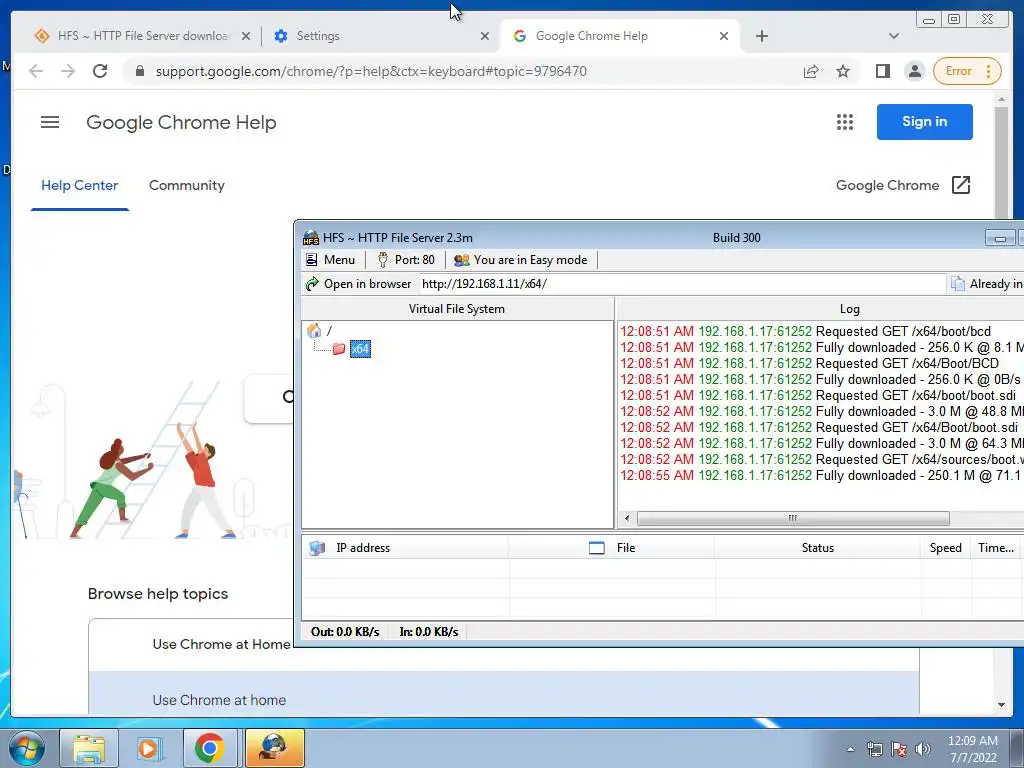The width and height of the screenshot is (1024, 768).
Task: Click the HFS URL field
Action: pos(682,284)
